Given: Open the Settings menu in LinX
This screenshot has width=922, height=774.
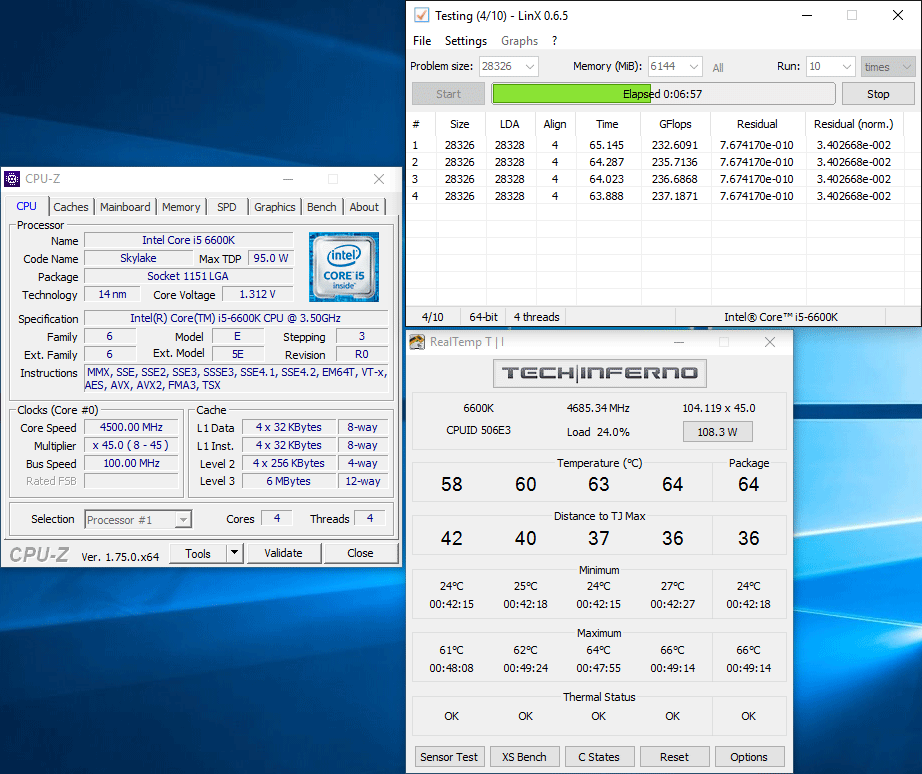Looking at the screenshot, I should coord(466,41).
